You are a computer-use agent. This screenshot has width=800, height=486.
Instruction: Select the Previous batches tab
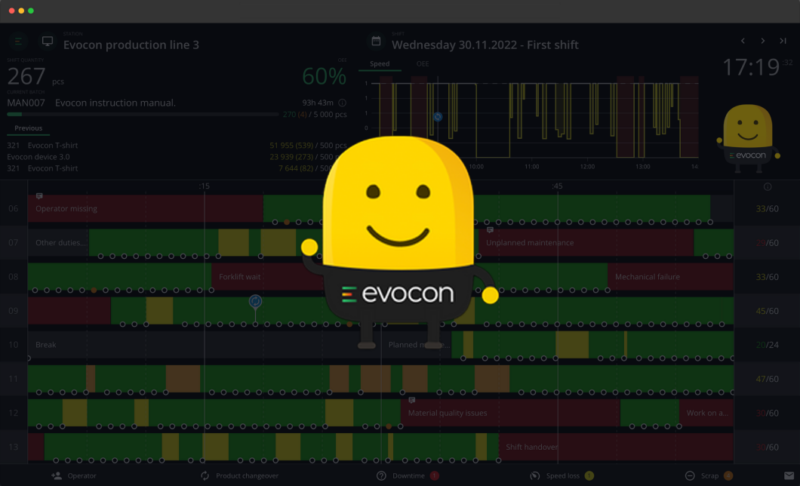28,128
